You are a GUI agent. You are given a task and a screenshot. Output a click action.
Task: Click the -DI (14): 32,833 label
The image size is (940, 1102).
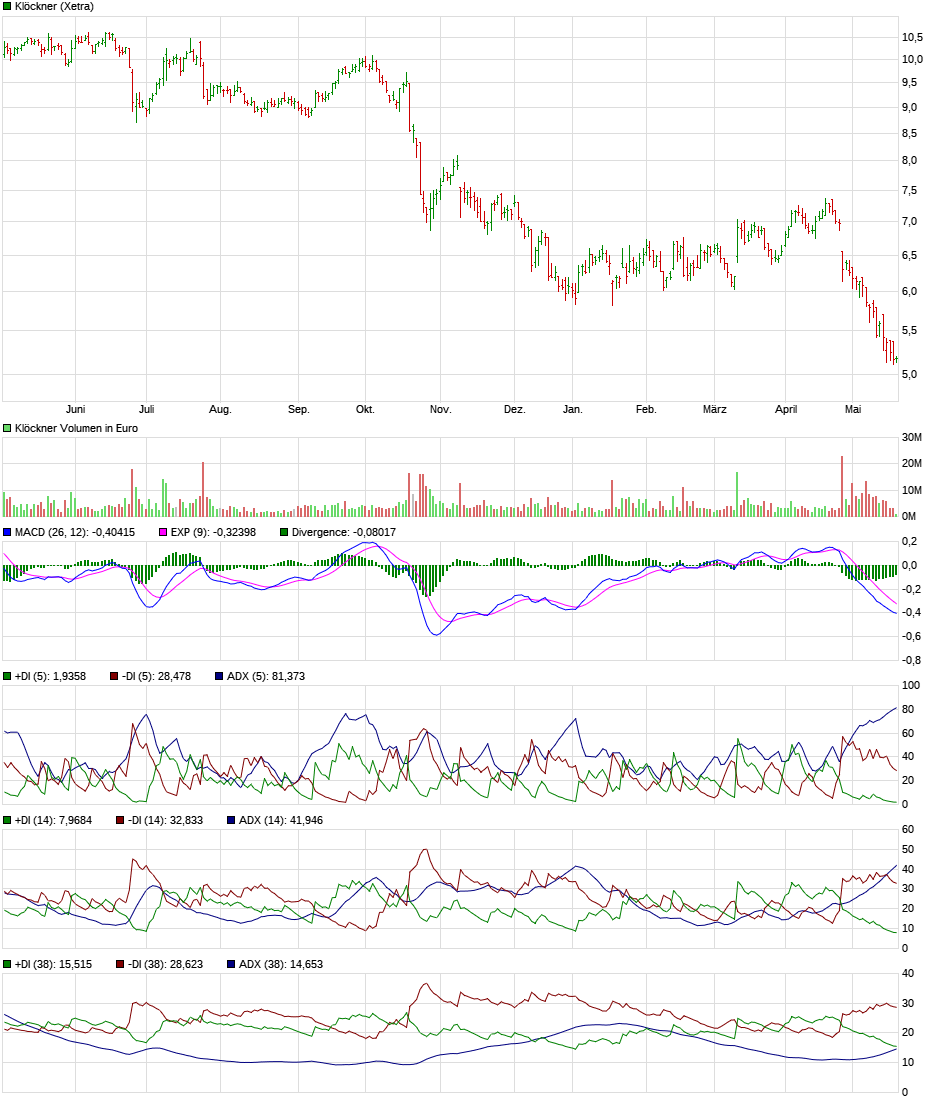(x=165, y=820)
